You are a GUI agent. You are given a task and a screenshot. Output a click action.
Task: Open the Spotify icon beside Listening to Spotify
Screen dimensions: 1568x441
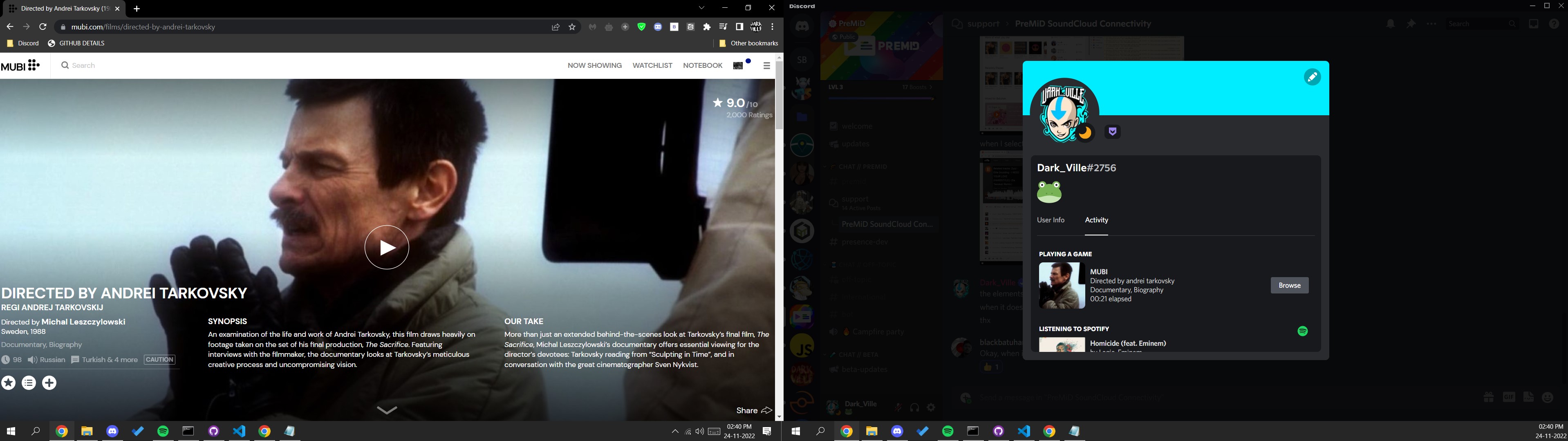tap(1302, 331)
